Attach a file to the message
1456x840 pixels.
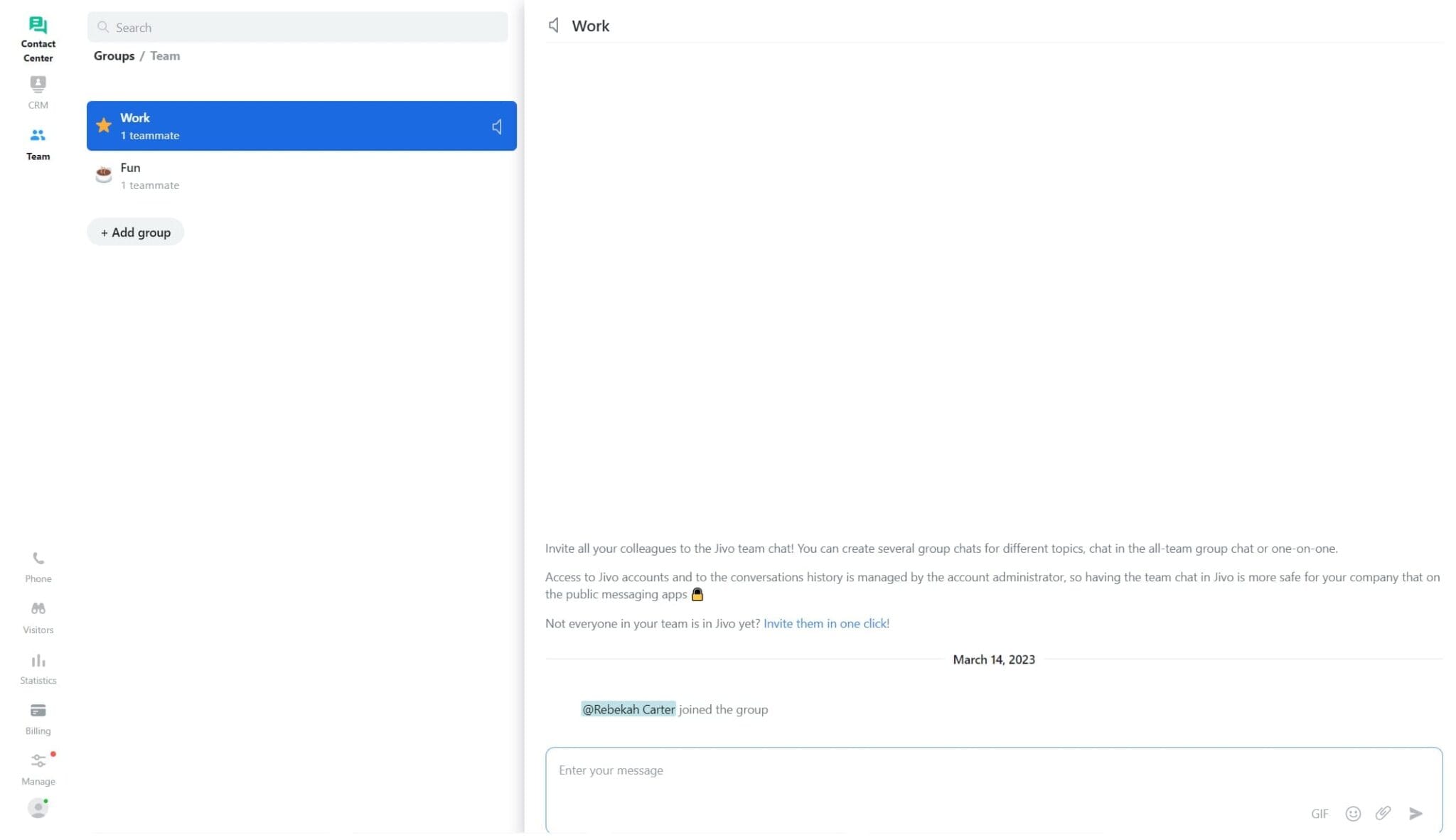(1384, 814)
